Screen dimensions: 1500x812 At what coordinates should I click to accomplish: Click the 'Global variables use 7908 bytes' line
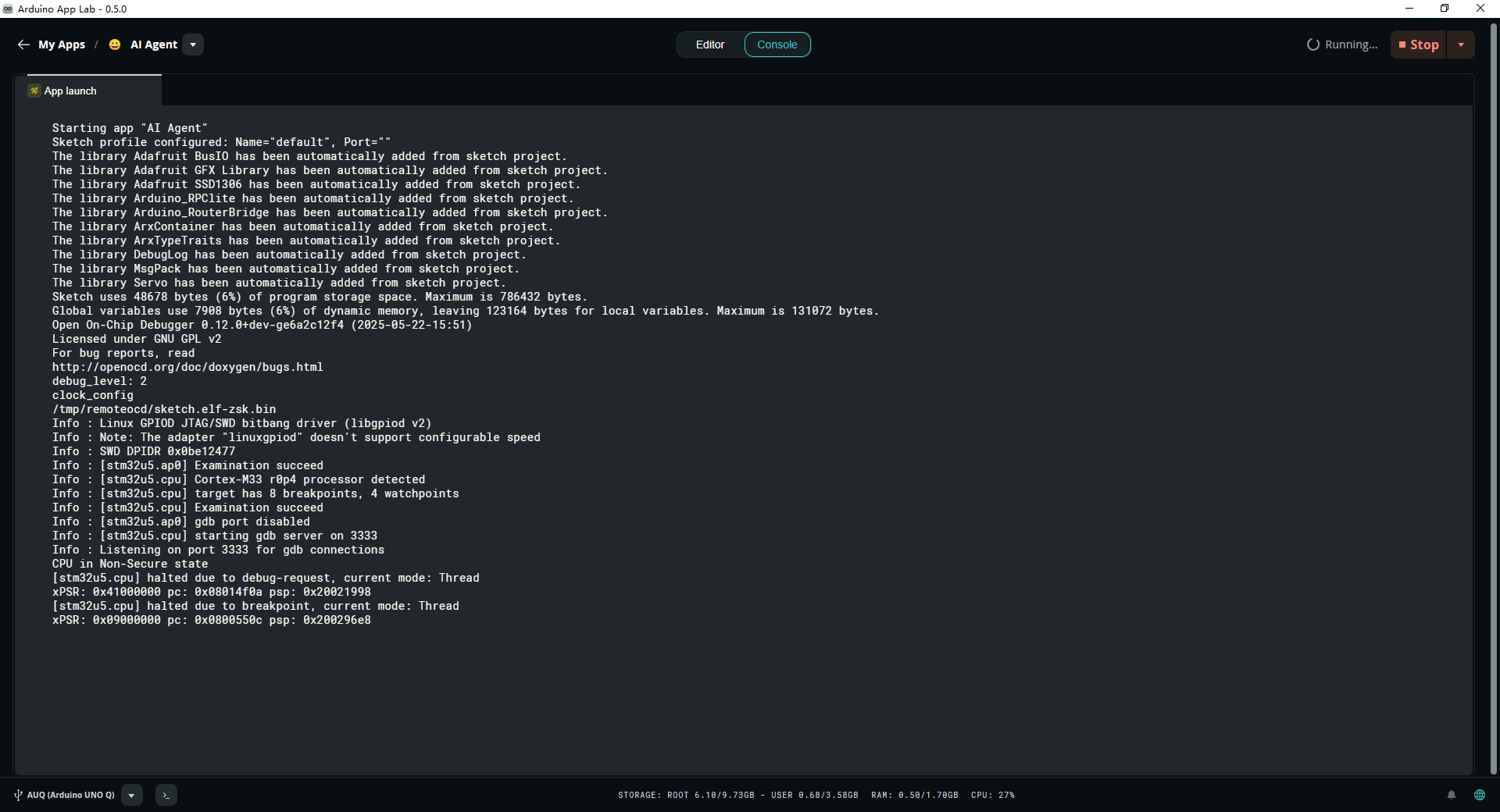click(466, 311)
